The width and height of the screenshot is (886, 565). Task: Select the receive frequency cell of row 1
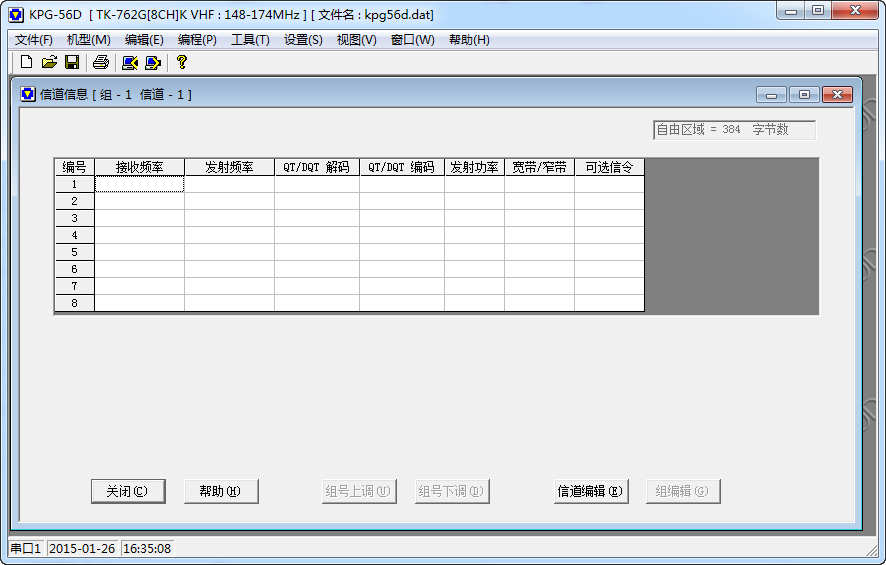tap(139, 184)
